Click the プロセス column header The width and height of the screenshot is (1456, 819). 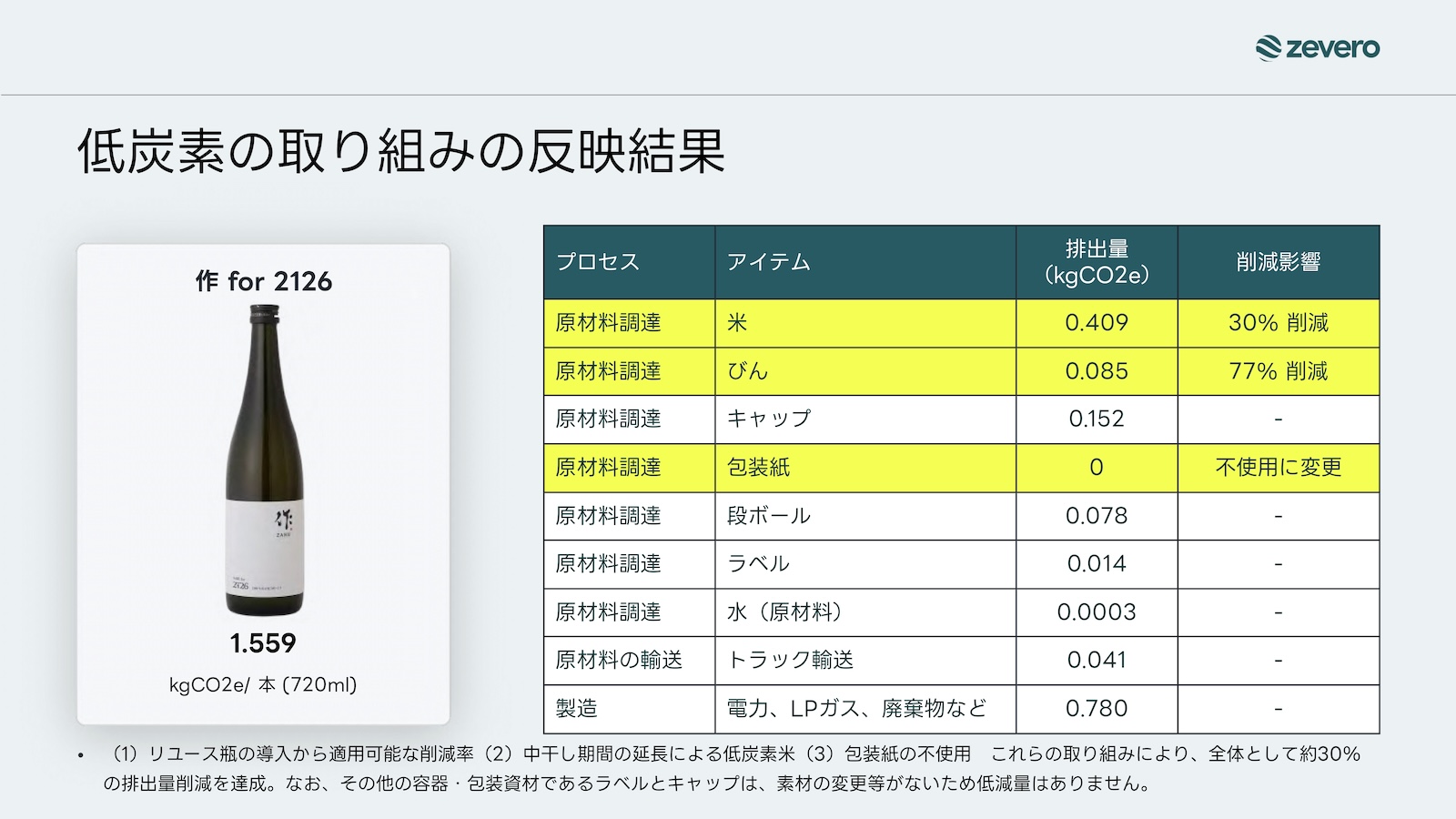[598, 262]
